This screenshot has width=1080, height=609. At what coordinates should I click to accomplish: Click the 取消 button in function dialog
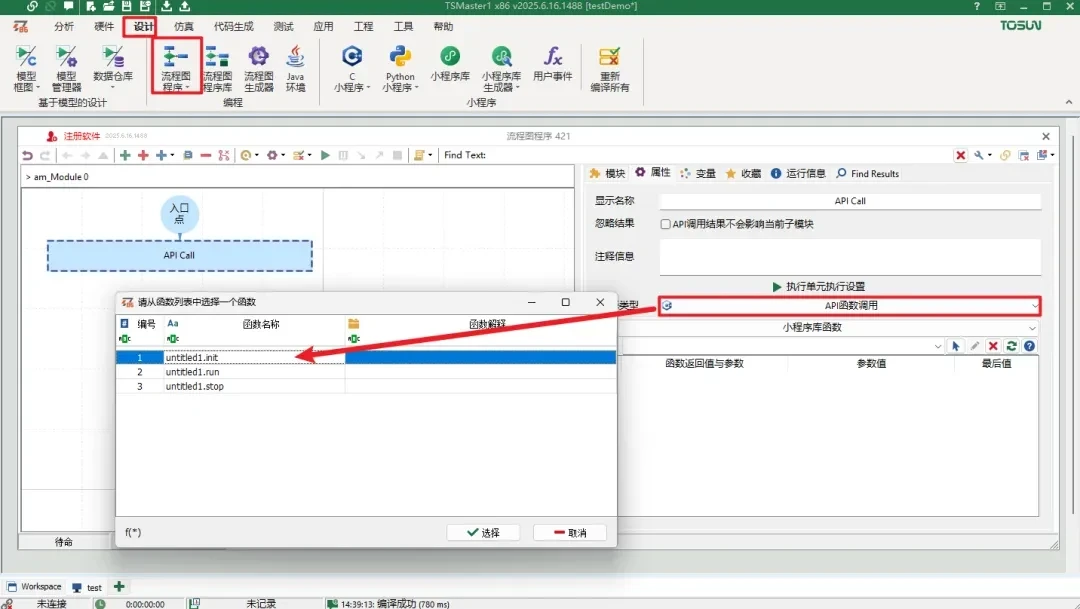tap(570, 533)
